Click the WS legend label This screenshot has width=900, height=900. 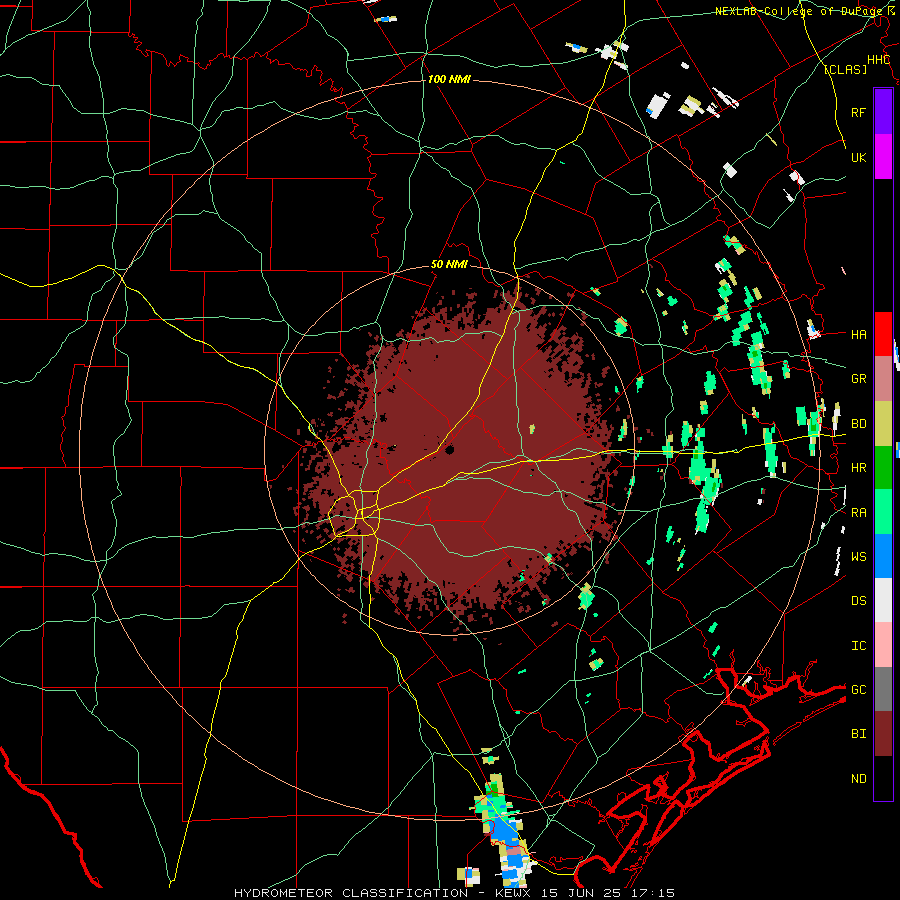(x=858, y=556)
